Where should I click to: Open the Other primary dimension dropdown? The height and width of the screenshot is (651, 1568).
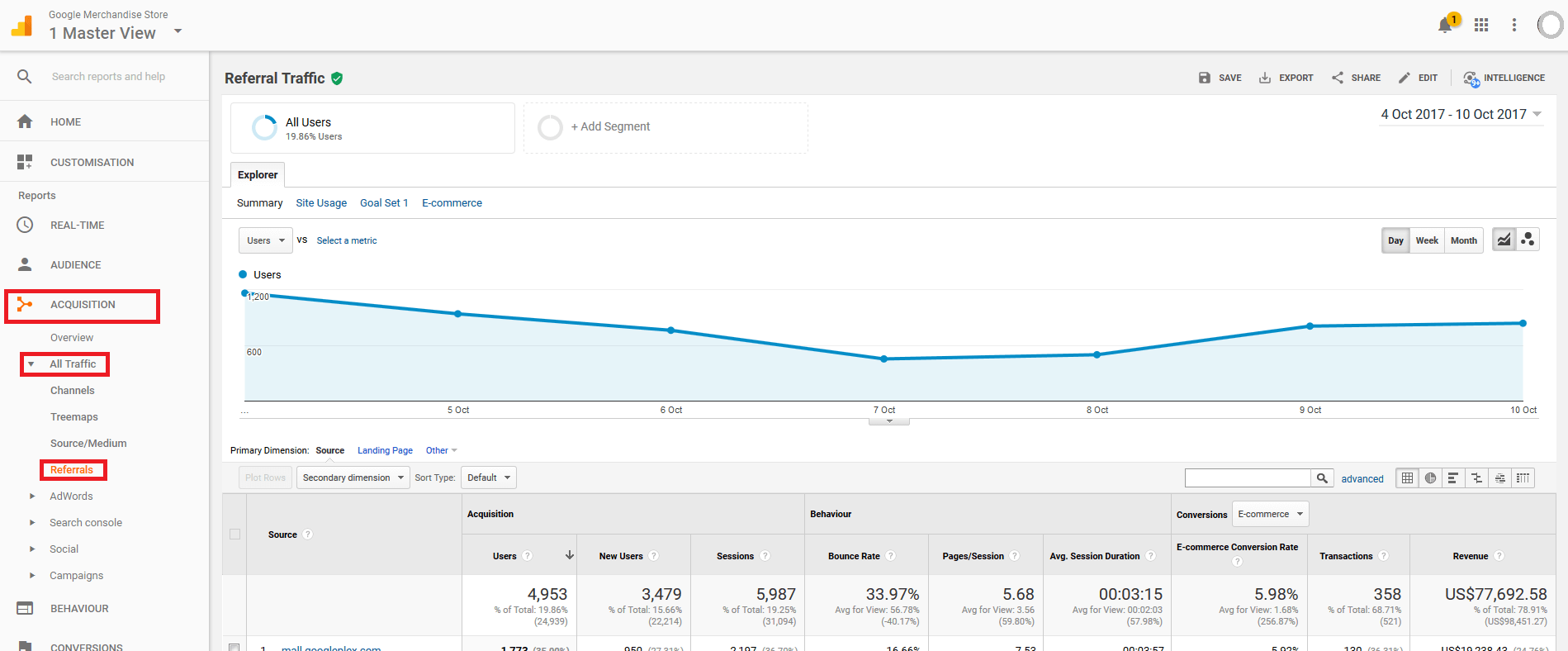click(x=441, y=450)
